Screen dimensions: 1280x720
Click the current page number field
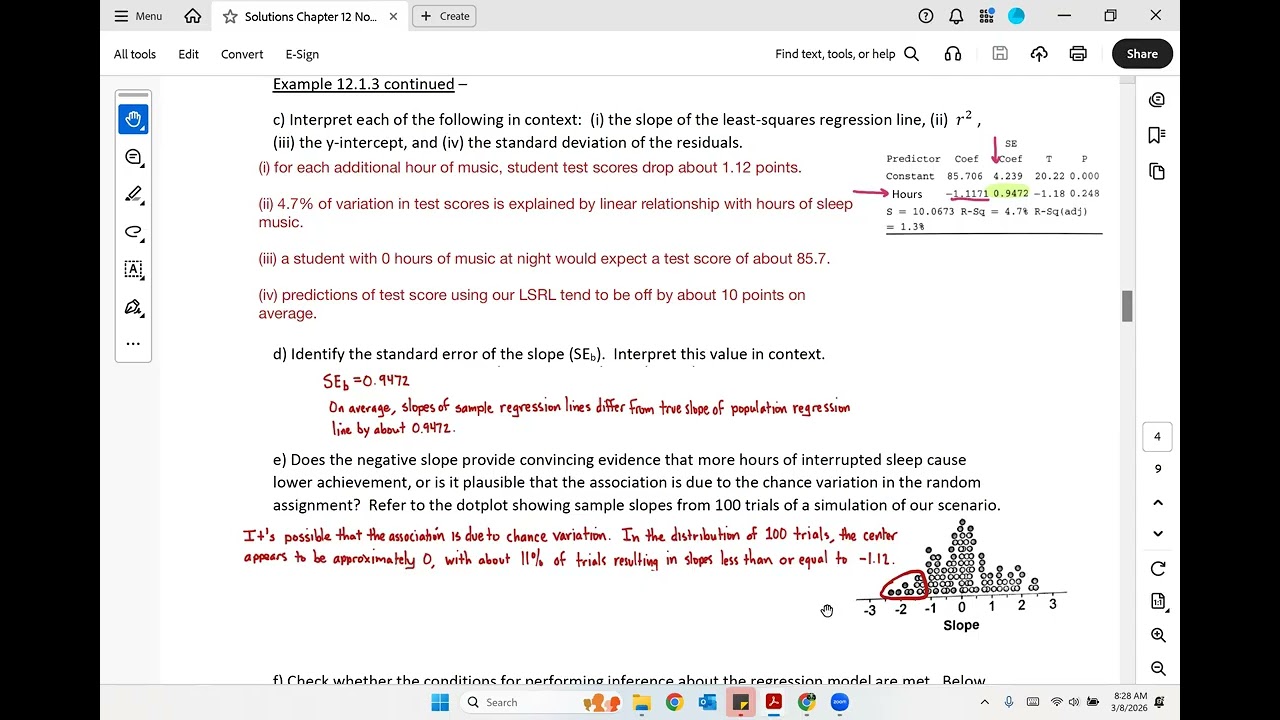1157,437
